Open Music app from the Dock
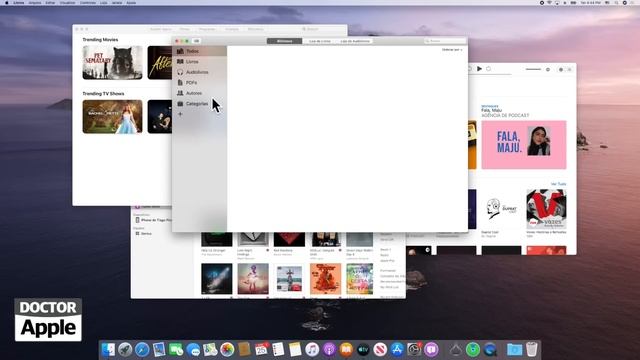Screen dimensions: 640x360 pyautogui.click(x=312, y=349)
